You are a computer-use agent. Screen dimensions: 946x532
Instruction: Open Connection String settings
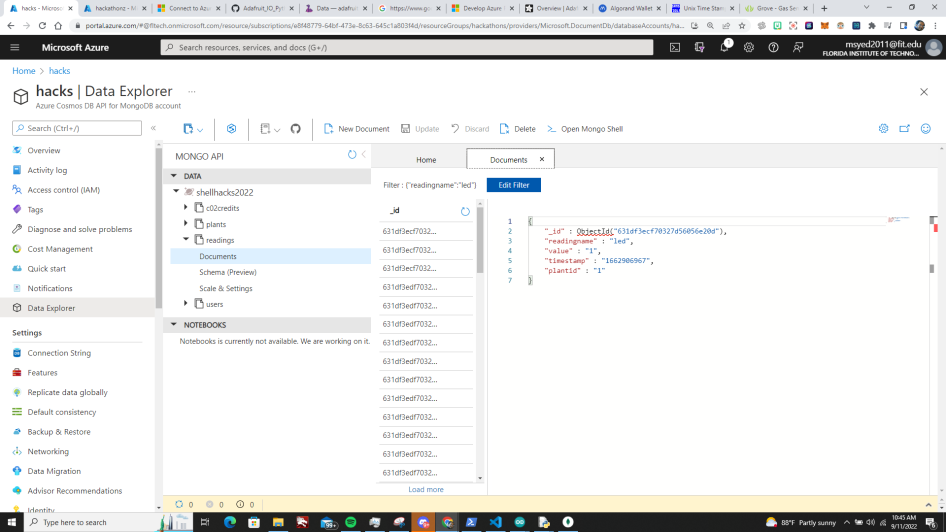coord(59,353)
